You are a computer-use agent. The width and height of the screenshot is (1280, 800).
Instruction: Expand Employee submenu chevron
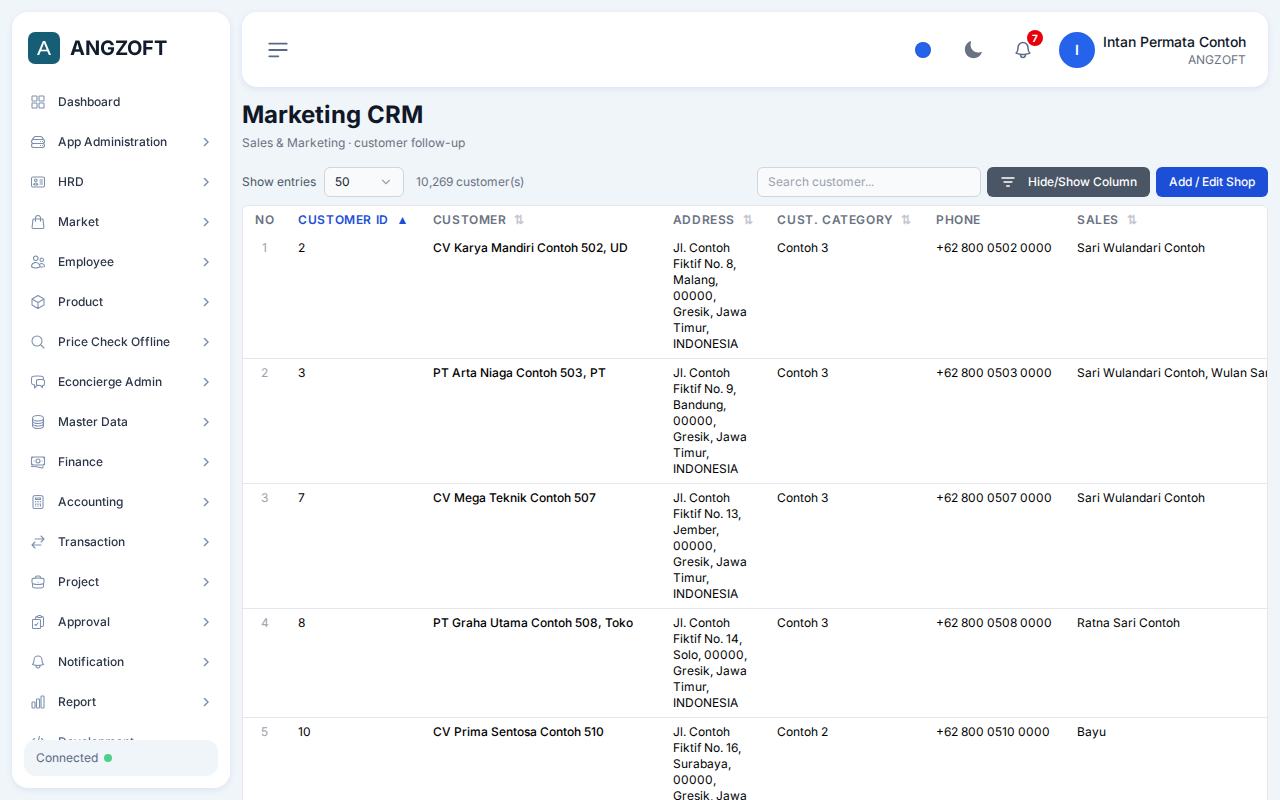pyautogui.click(x=206, y=262)
